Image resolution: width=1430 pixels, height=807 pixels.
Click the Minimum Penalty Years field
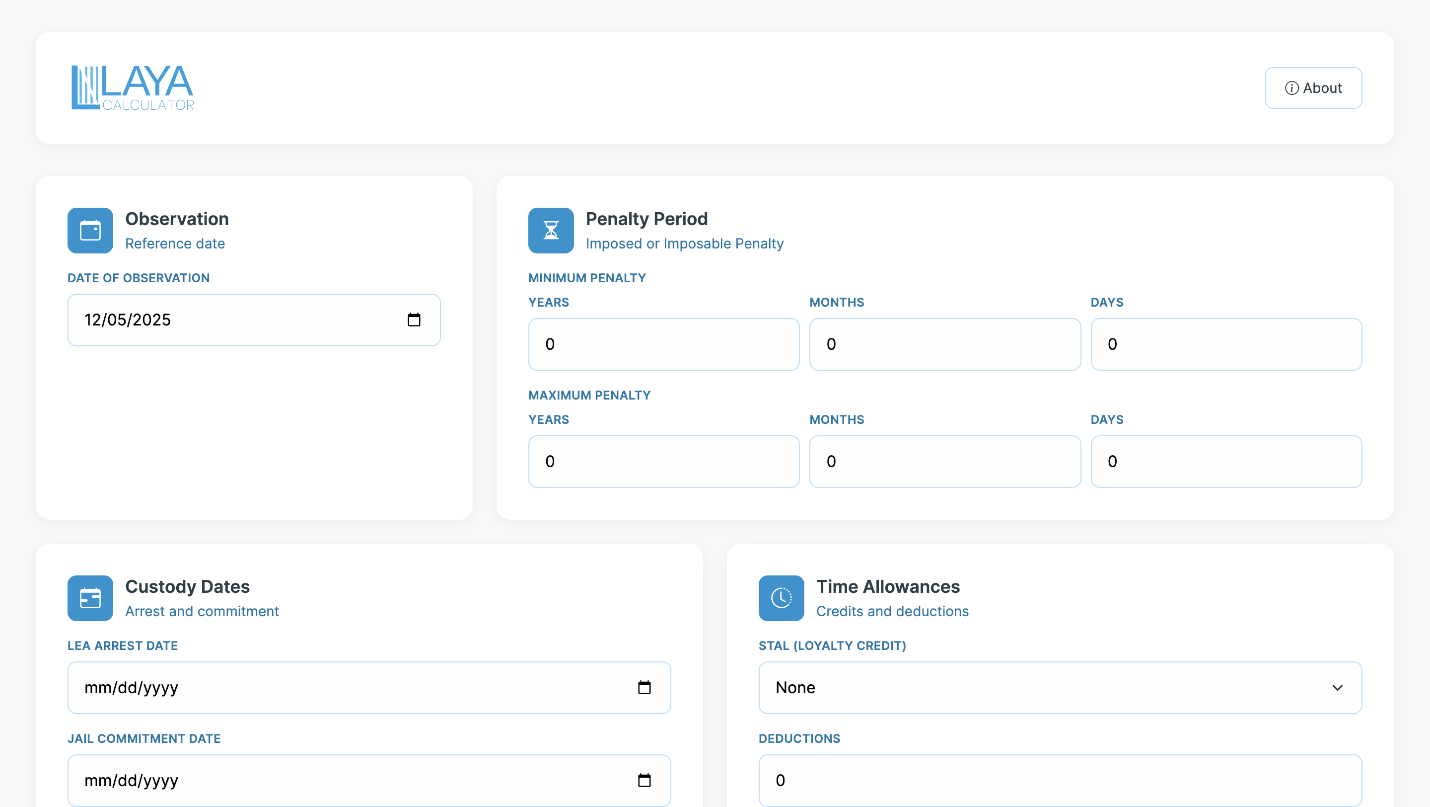664,344
